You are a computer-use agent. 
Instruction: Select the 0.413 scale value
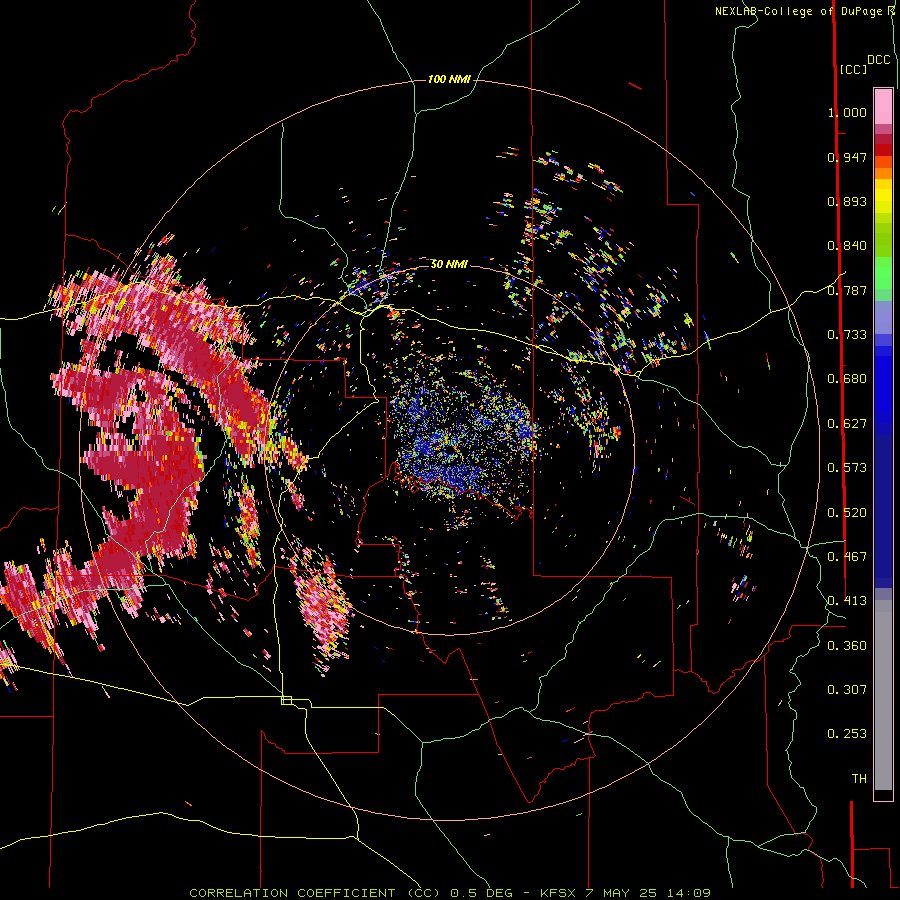pyautogui.click(x=847, y=601)
